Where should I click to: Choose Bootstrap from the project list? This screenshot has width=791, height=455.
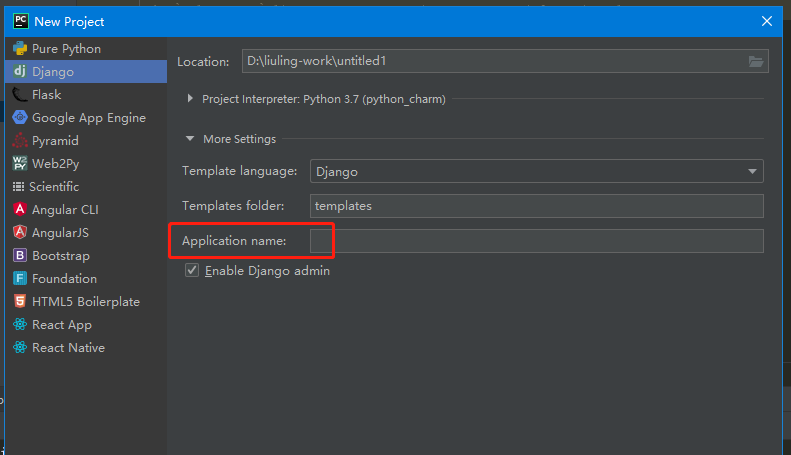pos(62,256)
